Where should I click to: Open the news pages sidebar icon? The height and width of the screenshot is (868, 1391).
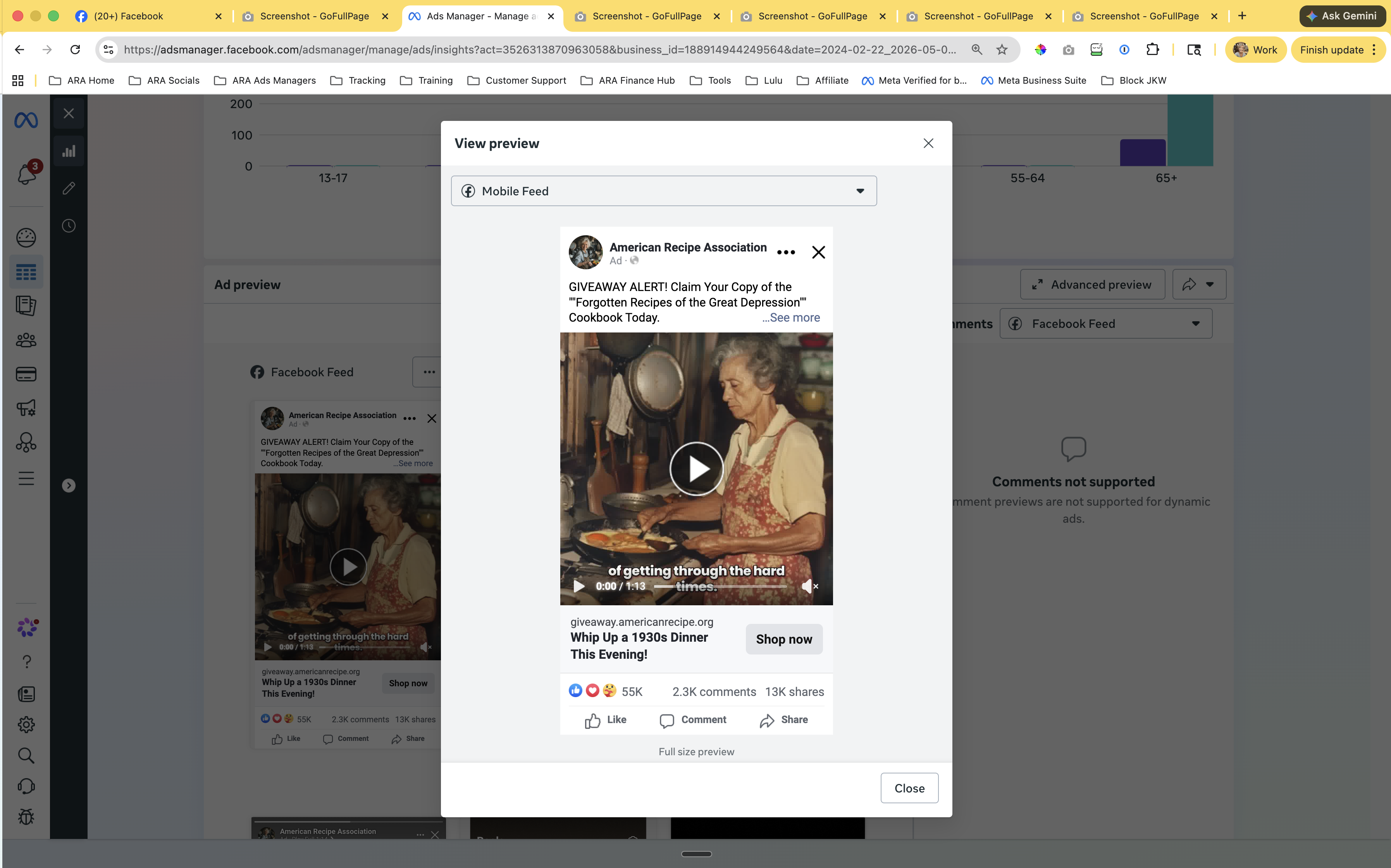pos(26,694)
